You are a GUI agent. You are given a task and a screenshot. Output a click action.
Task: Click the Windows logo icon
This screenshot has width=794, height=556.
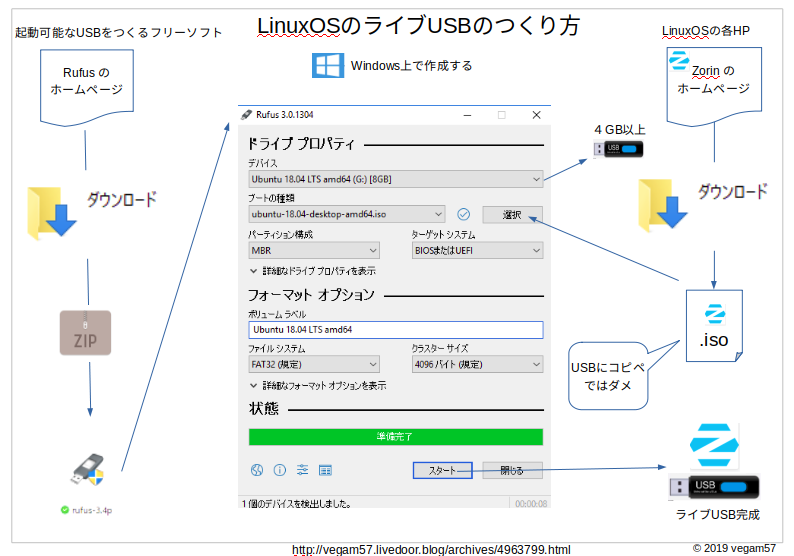328,65
